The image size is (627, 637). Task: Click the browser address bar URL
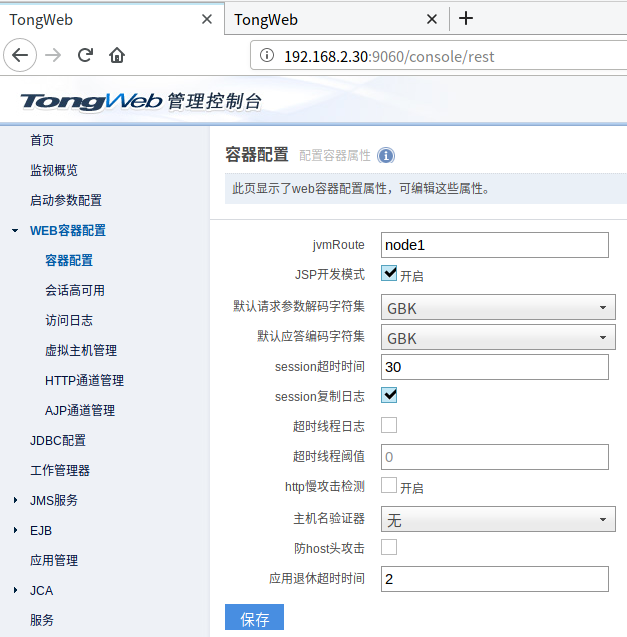pyautogui.click(x=389, y=56)
